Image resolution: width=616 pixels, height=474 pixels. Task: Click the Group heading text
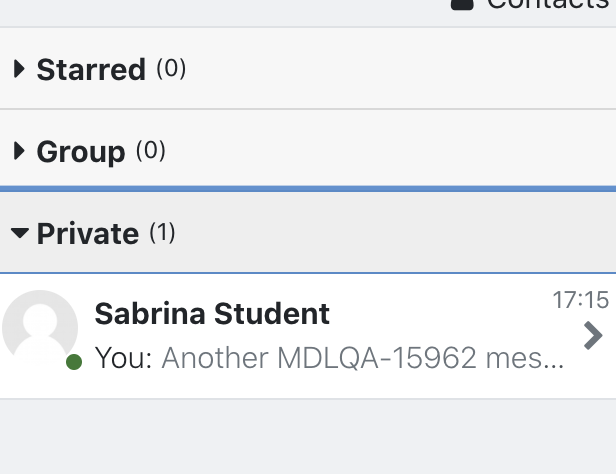pyautogui.click(x=81, y=152)
